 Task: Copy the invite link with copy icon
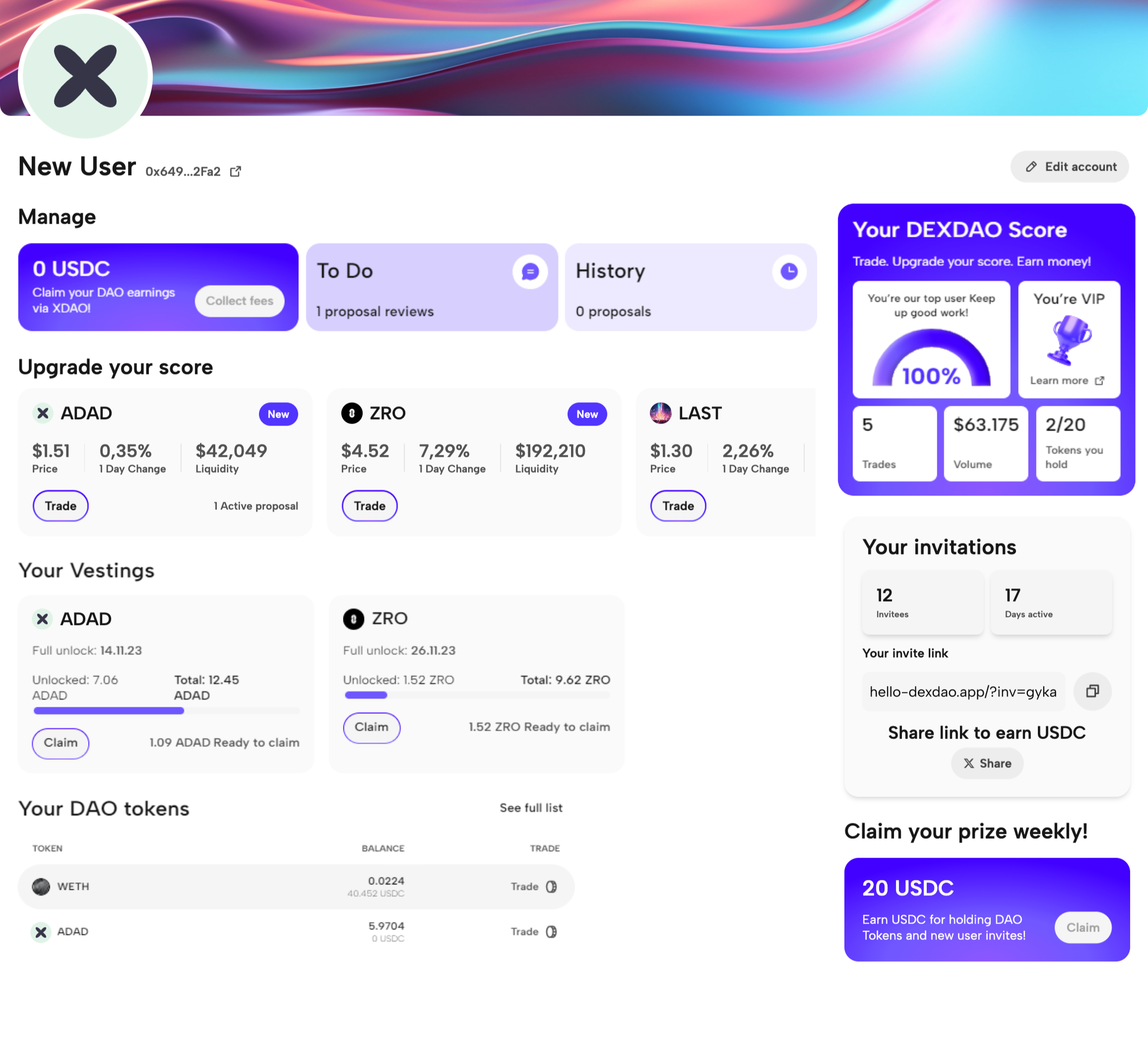(1092, 691)
